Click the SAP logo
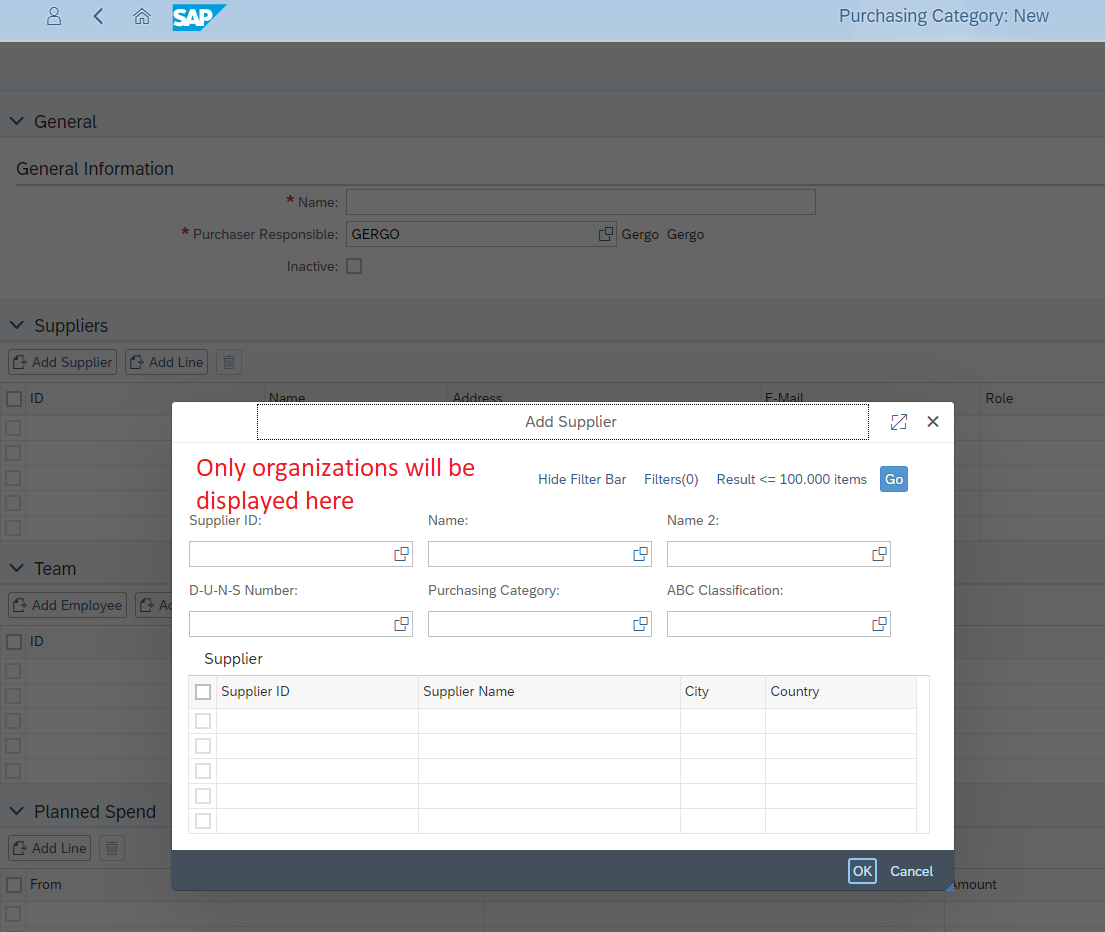1105x932 pixels. point(199,17)
